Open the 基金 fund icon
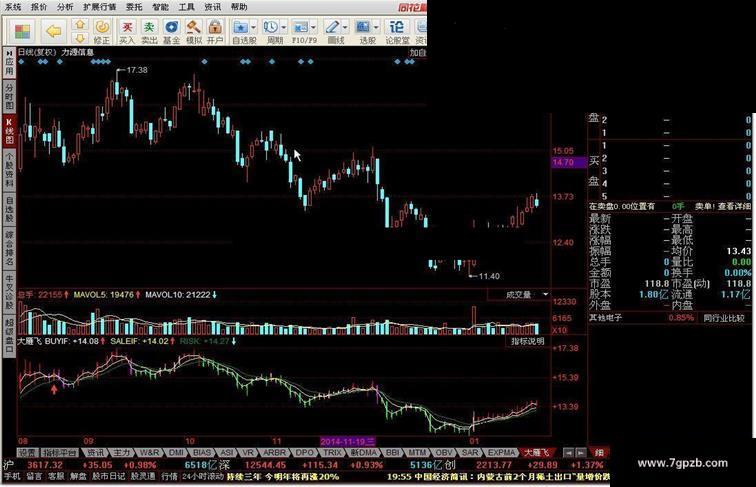This screenshot has width=756, height=487. point(171,31)
